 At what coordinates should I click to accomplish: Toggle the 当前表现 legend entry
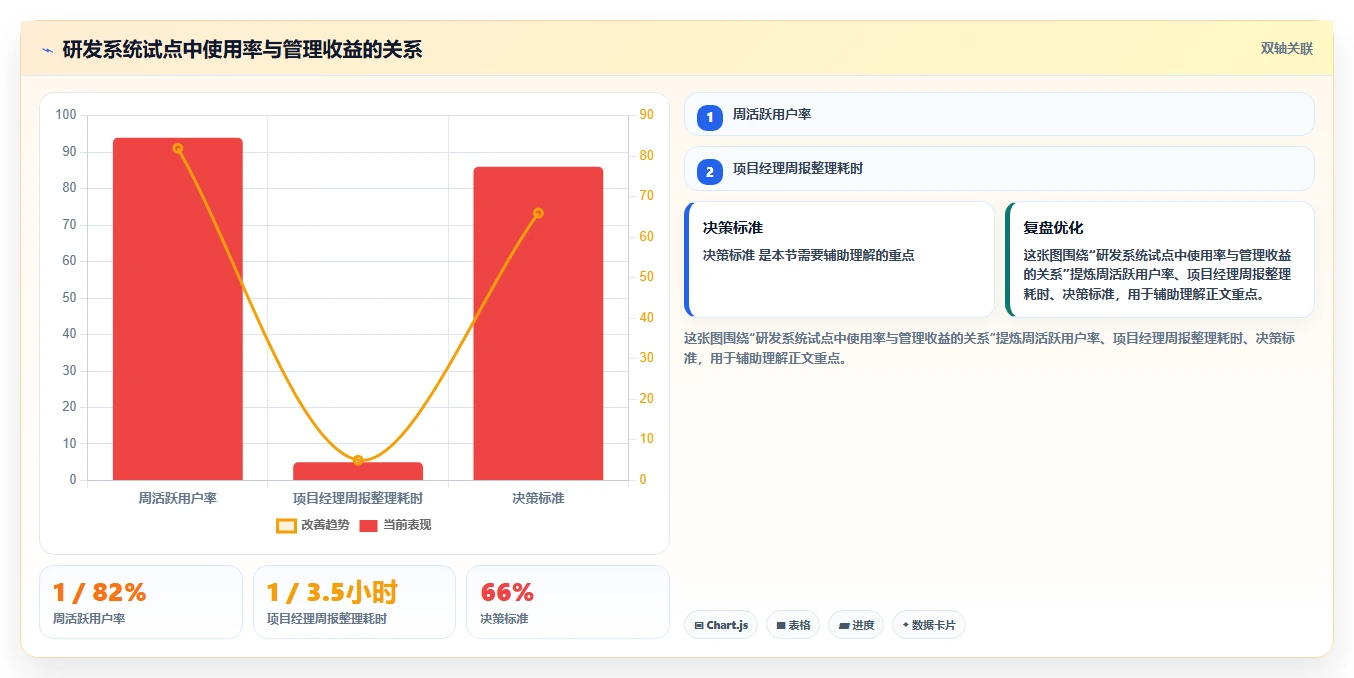coord(395,525)
